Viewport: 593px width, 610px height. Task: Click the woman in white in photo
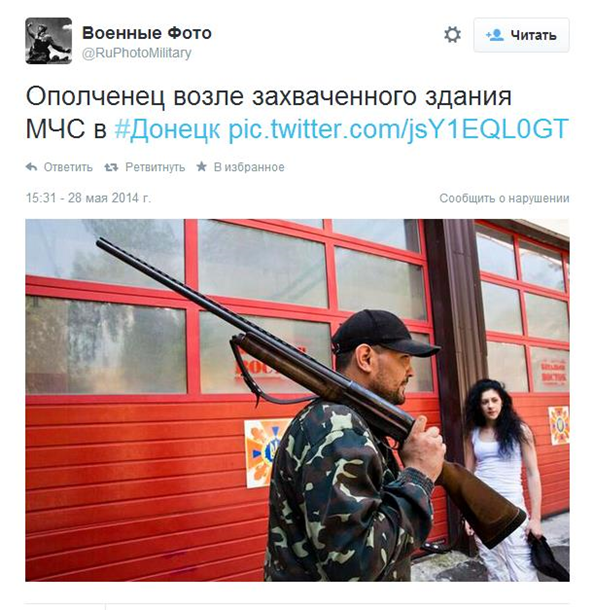pyautogui.click(x=502, y=479)
